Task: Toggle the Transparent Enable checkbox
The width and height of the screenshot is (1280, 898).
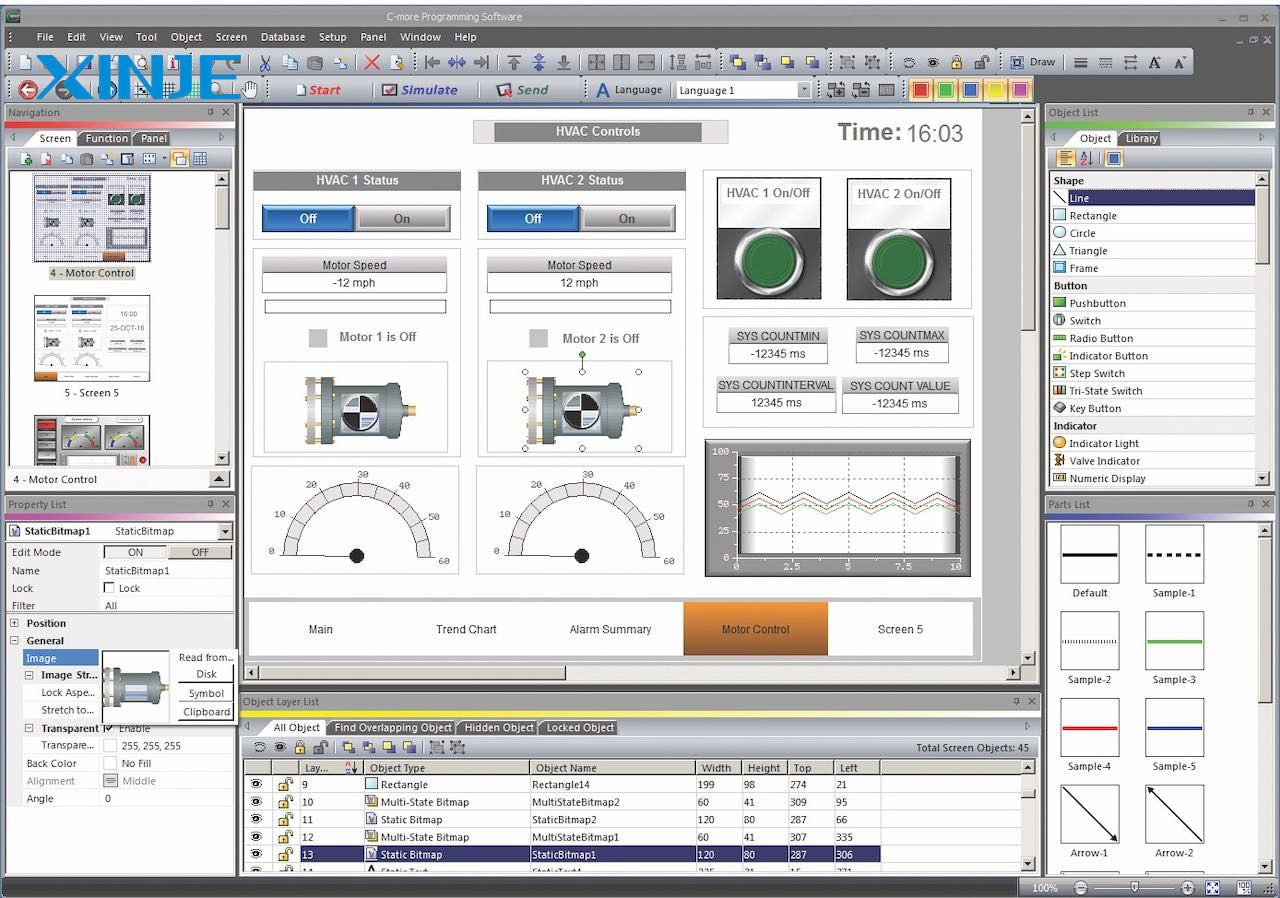Action: click(110, 728)
